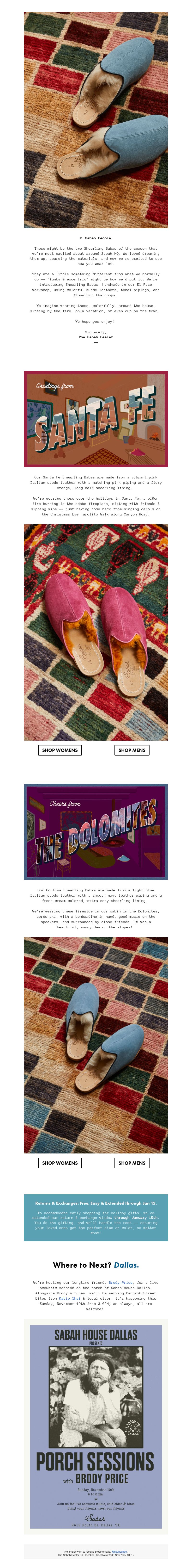This screenshot has width=192, height=1568.
Task: Open the Brody Price link
Action: tap(121, 1283)
